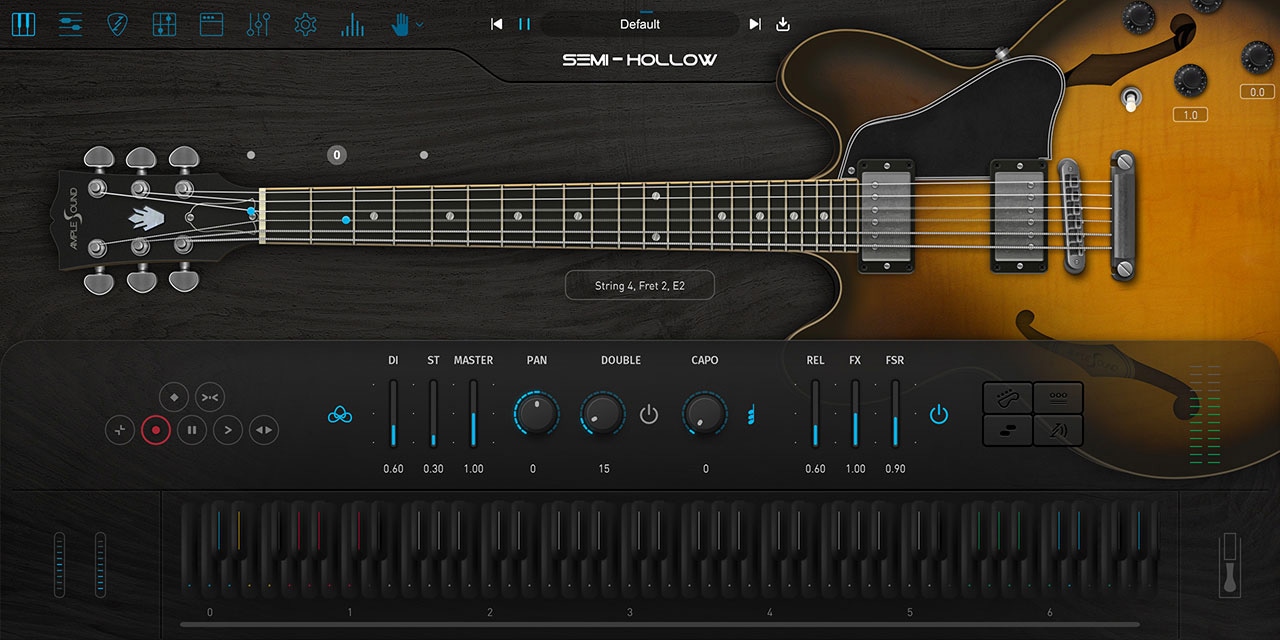Click the save preset download icon
Screen dimensions: 1280x640
[783, 24]
